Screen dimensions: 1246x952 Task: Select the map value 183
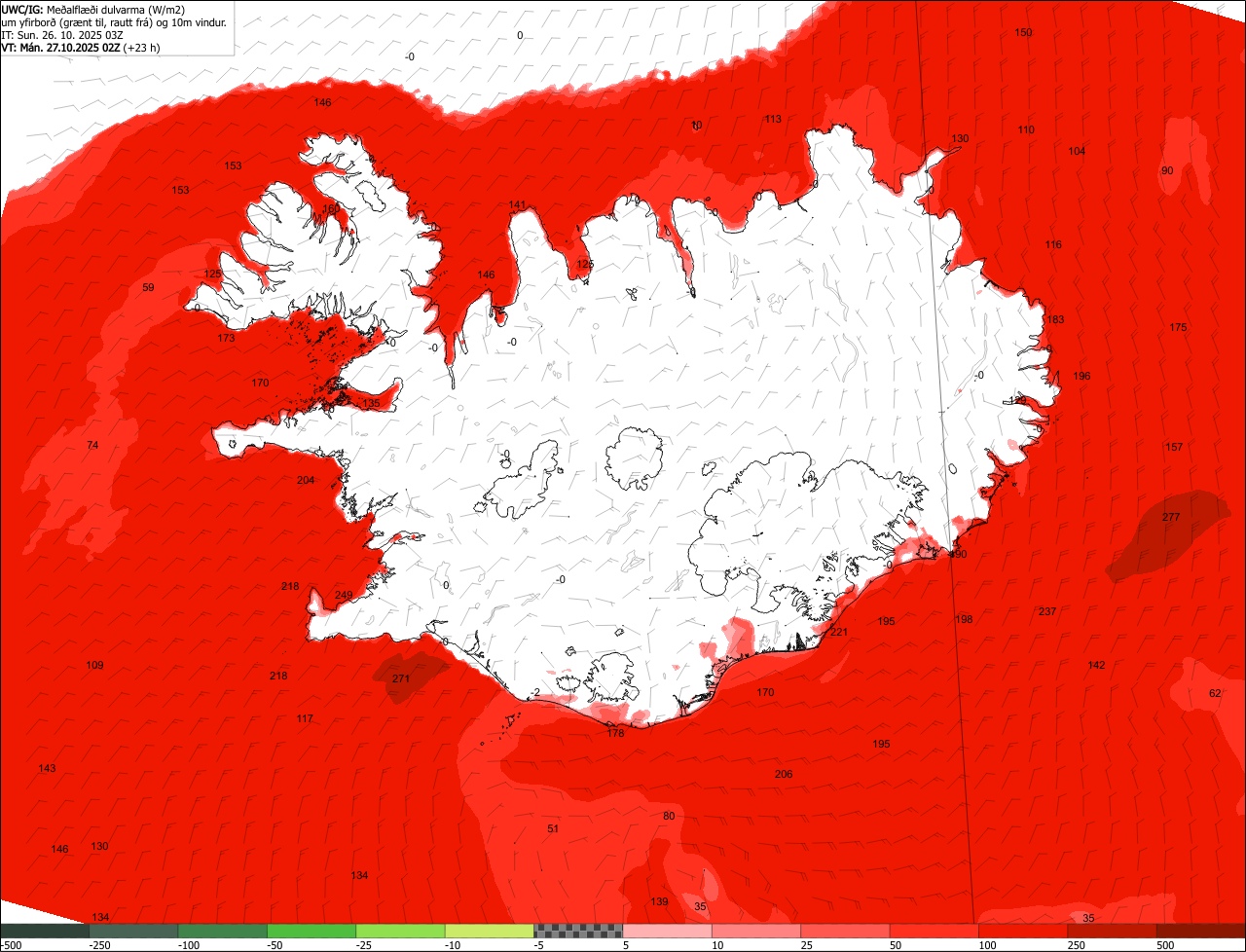1055,319
